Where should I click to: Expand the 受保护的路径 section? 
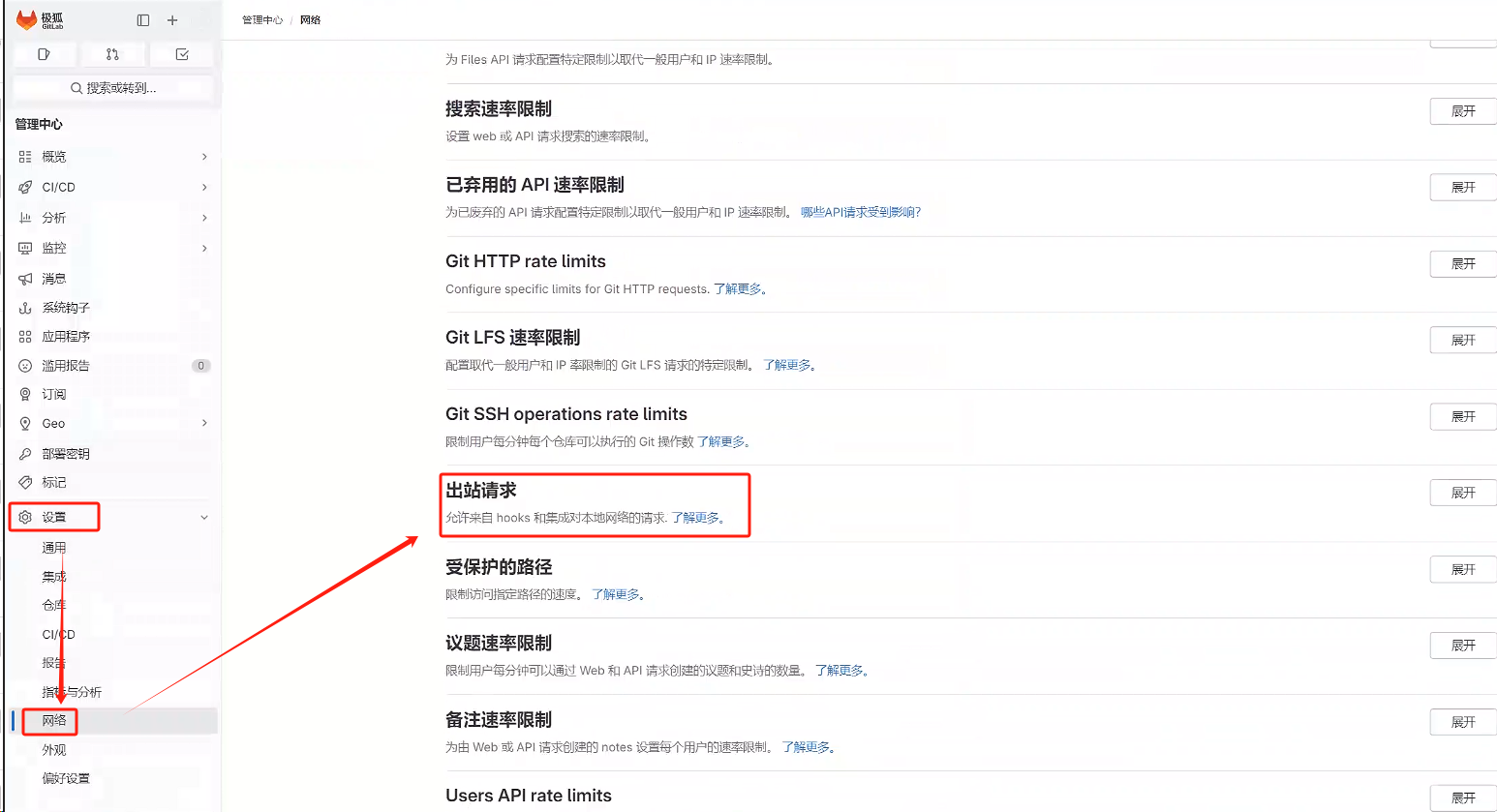[1463, 569]
